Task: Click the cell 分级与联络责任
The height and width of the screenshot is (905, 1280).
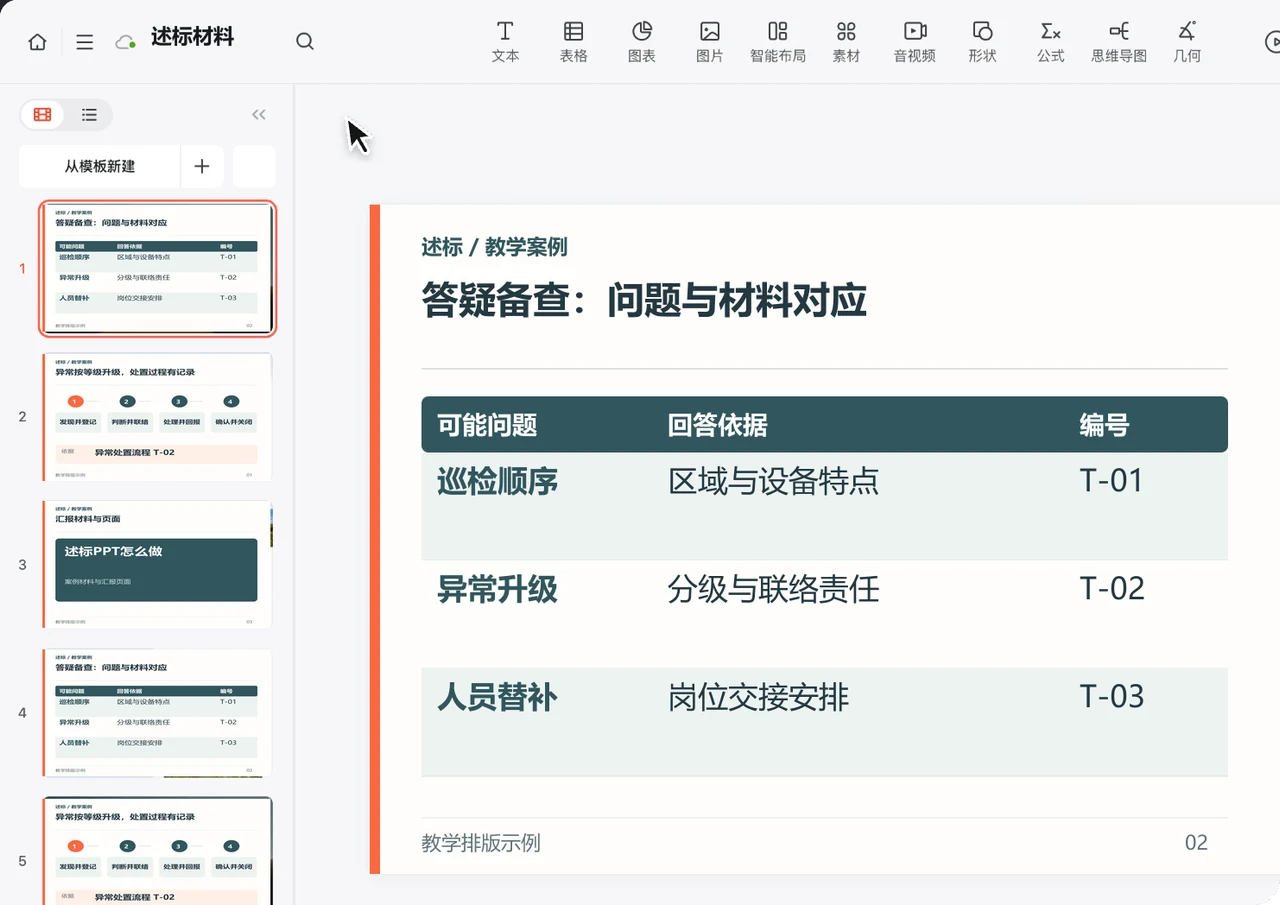Action: 773,590
